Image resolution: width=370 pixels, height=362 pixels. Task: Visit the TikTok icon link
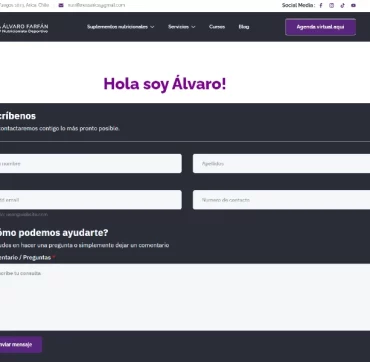tap(342, 5)
